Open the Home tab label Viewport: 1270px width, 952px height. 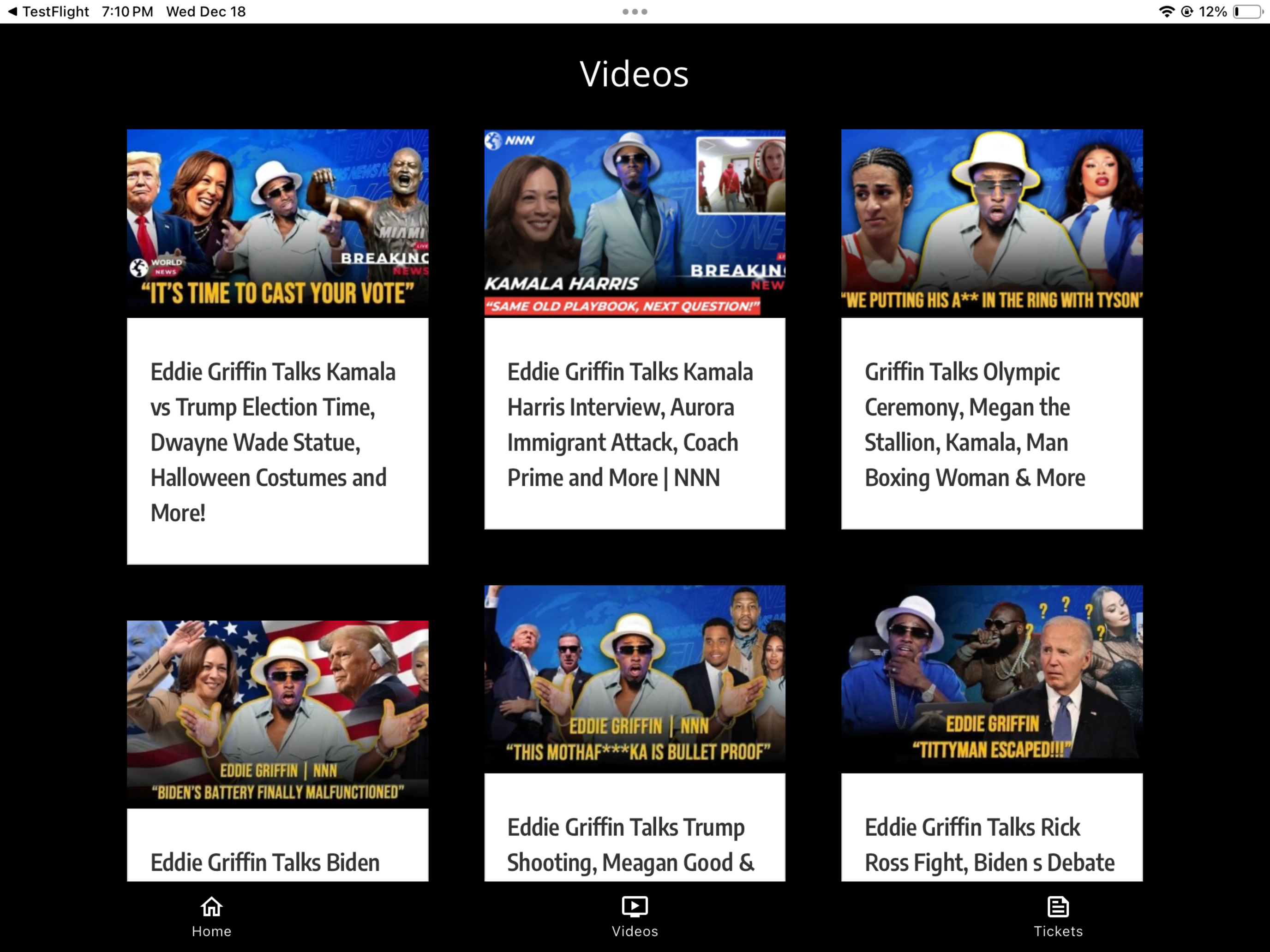[211, 931]
